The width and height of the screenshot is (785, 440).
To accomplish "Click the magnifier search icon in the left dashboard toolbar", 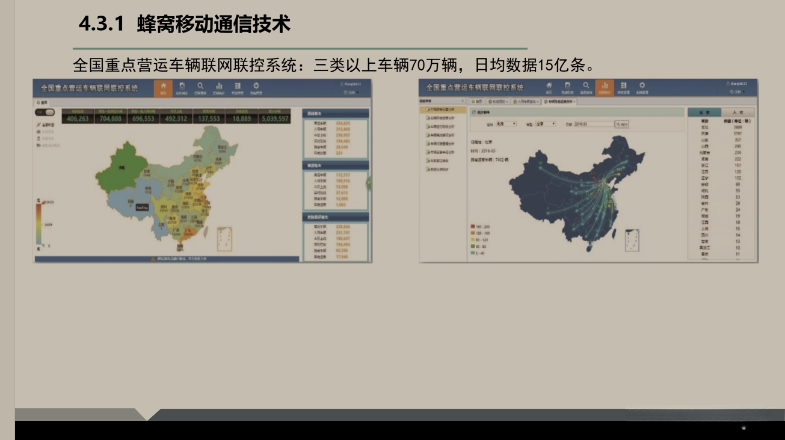I will click(x=200, y=88).
